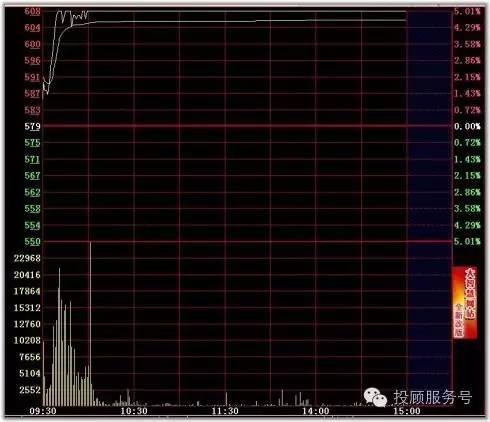Click the 608 top price label
The image size is (490, 422).
point(32,11)
